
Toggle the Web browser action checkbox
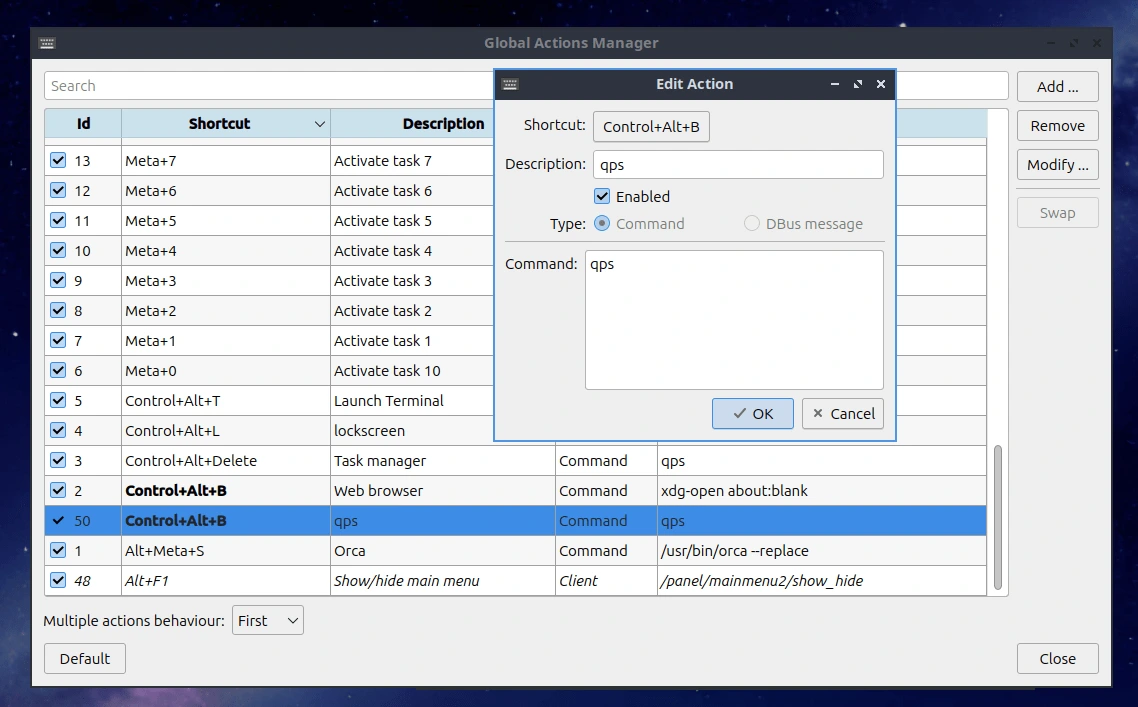(58, 490)
